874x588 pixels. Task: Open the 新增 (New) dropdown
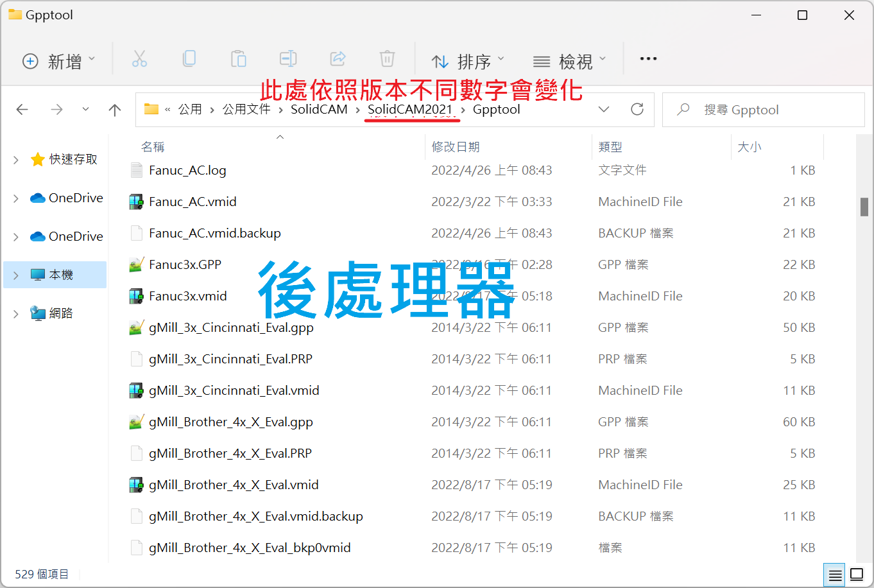point(59,61)
